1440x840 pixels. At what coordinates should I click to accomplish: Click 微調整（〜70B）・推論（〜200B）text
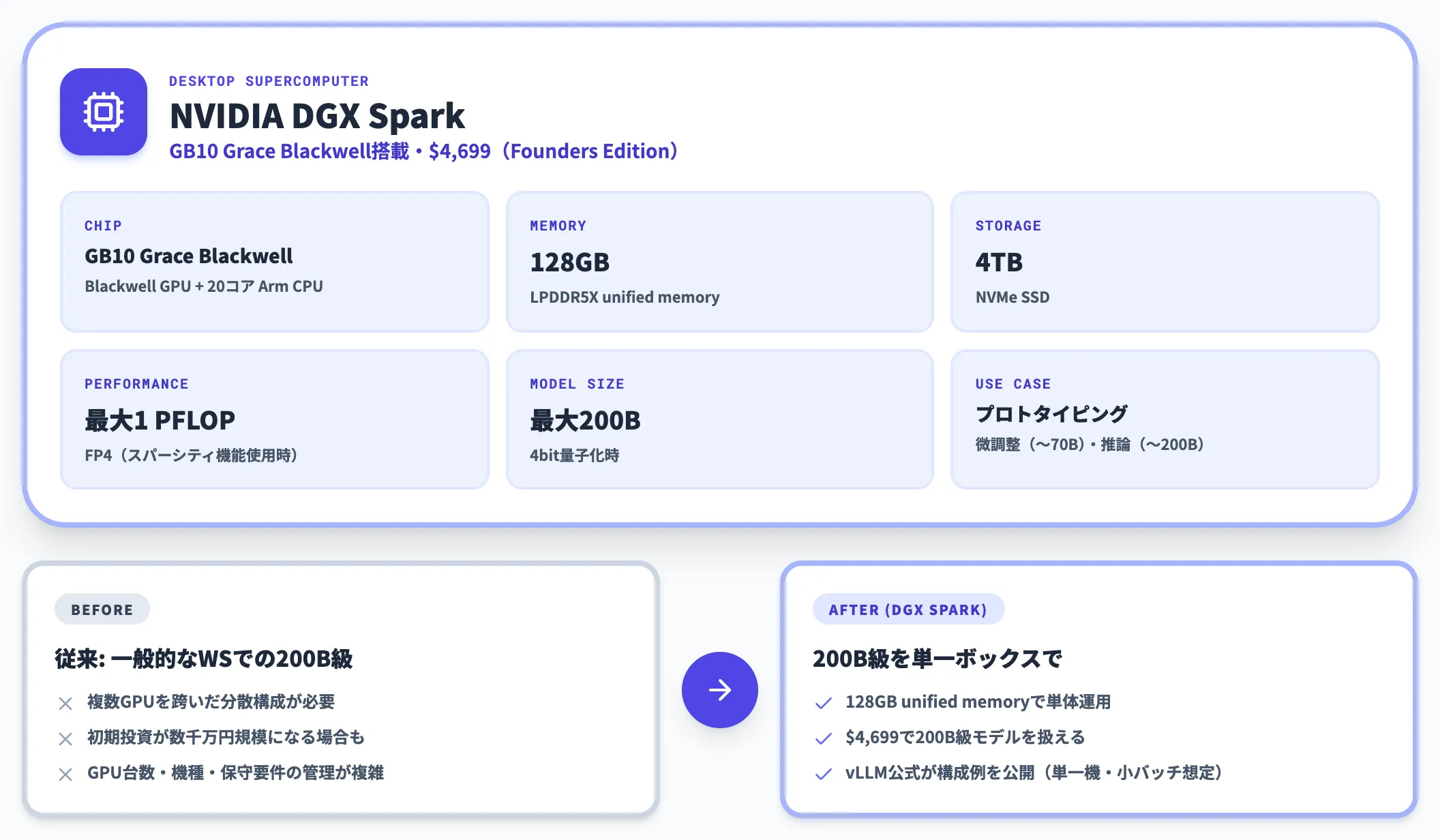pyautogui.click(x=1090, y=445)
